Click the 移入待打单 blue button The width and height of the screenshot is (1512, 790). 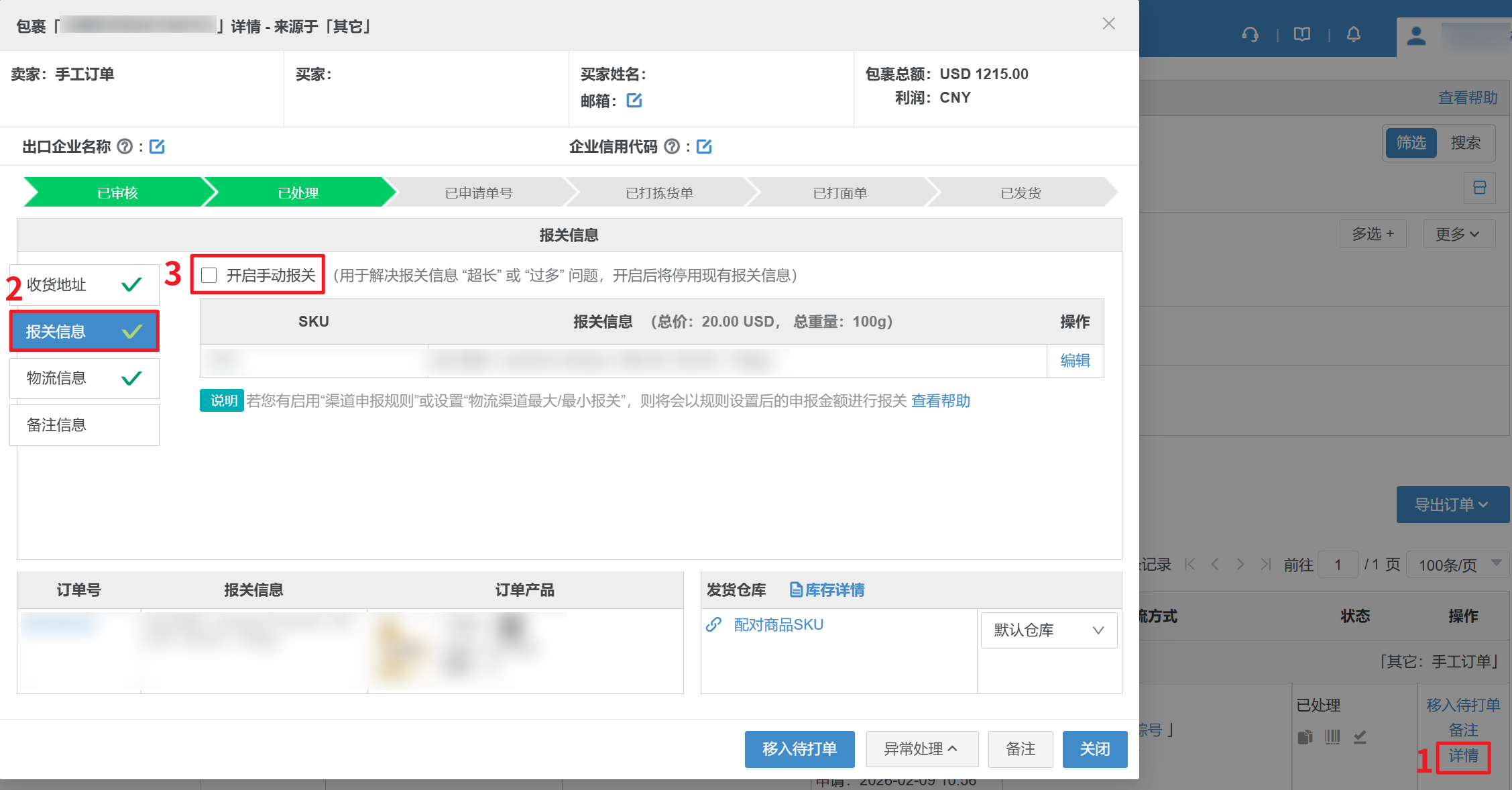tap(799, 748)
